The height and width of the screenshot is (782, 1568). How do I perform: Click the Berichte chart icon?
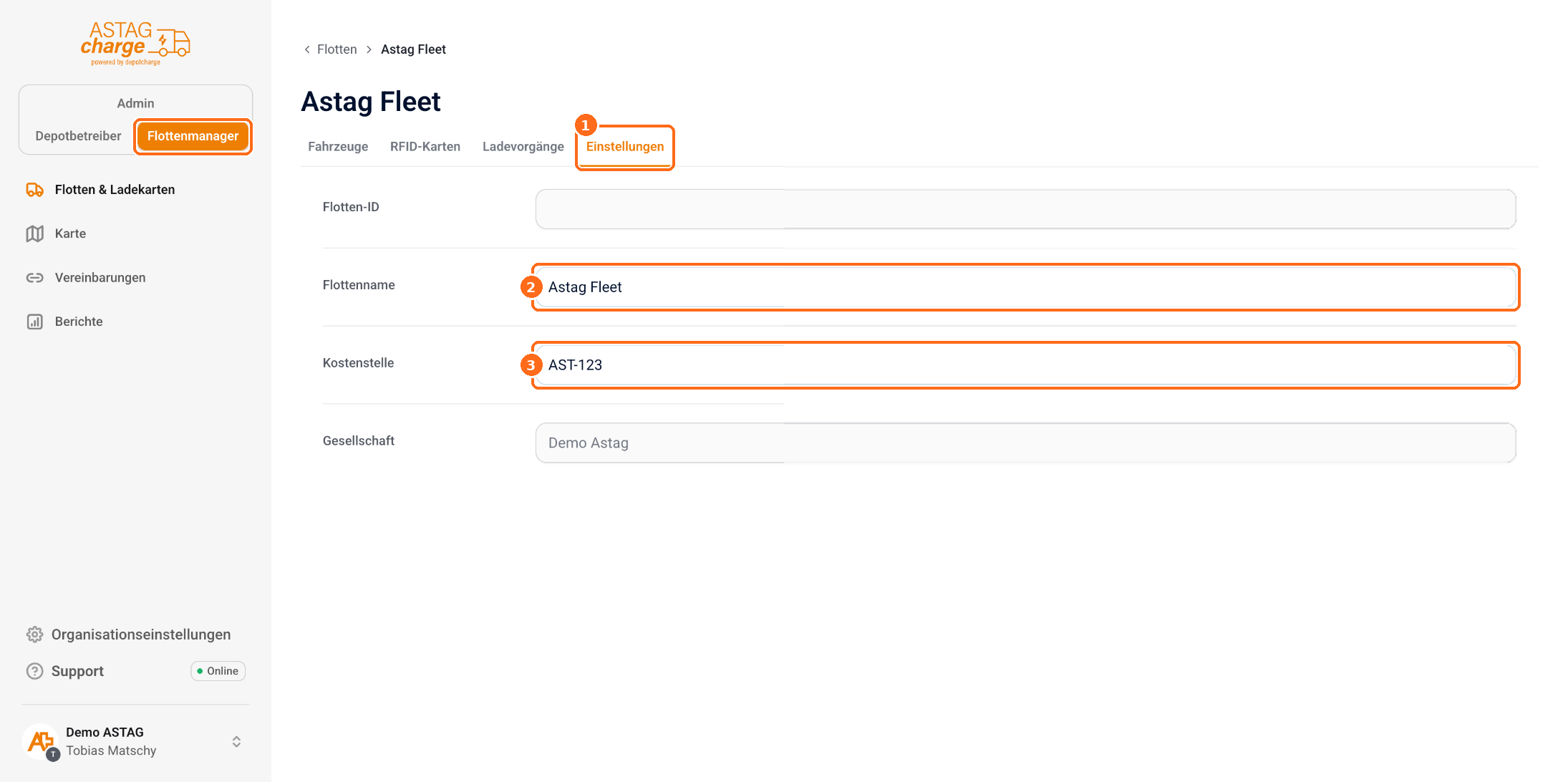(x=35, y=322)
